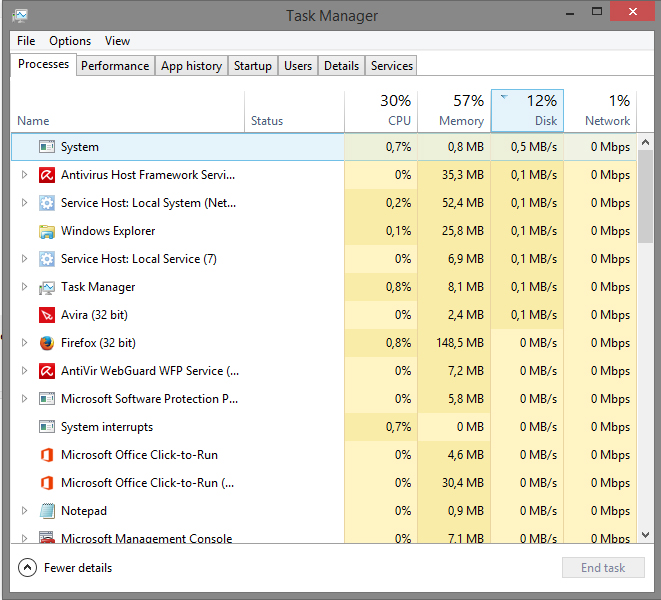The width and height of the screenshot is (661, 600).
Task: Open the View menu
Action: 117,41
